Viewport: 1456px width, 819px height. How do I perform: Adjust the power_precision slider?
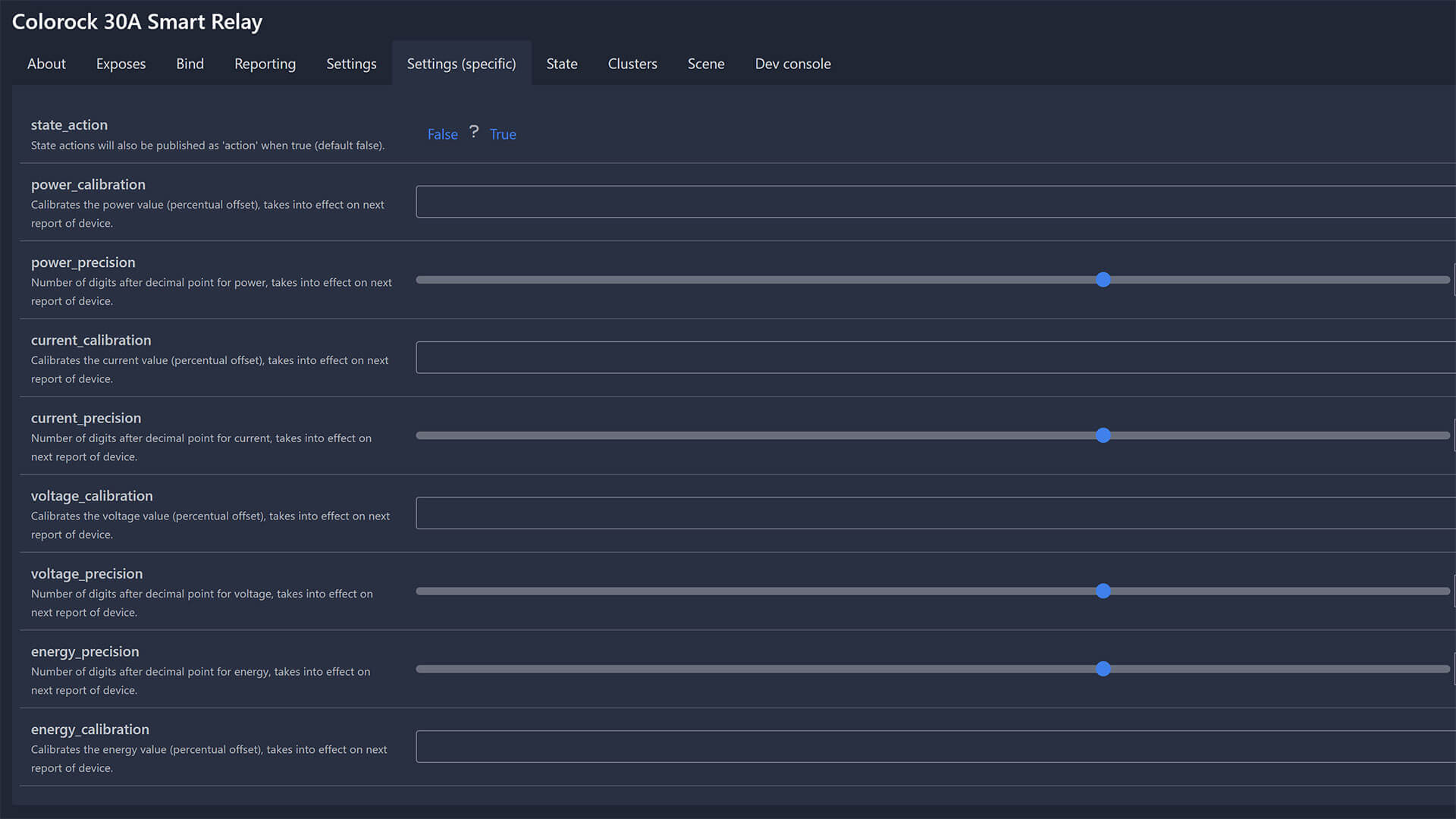point(1104,280)
